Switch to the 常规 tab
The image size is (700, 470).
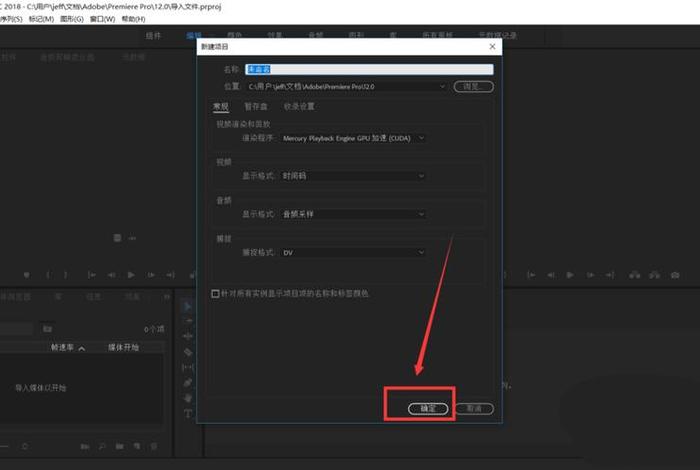[x=221, y=106]
